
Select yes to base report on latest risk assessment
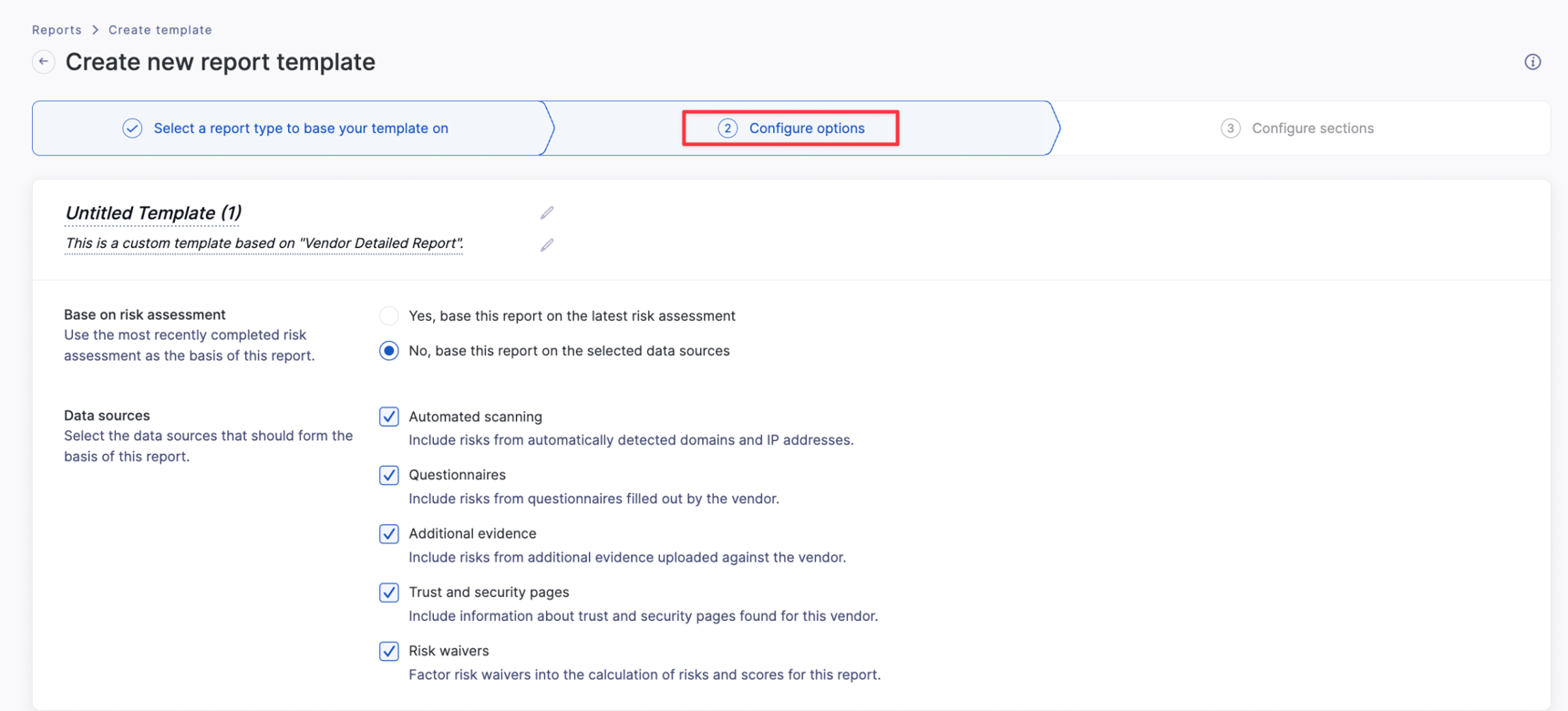[x=389, y=315]
